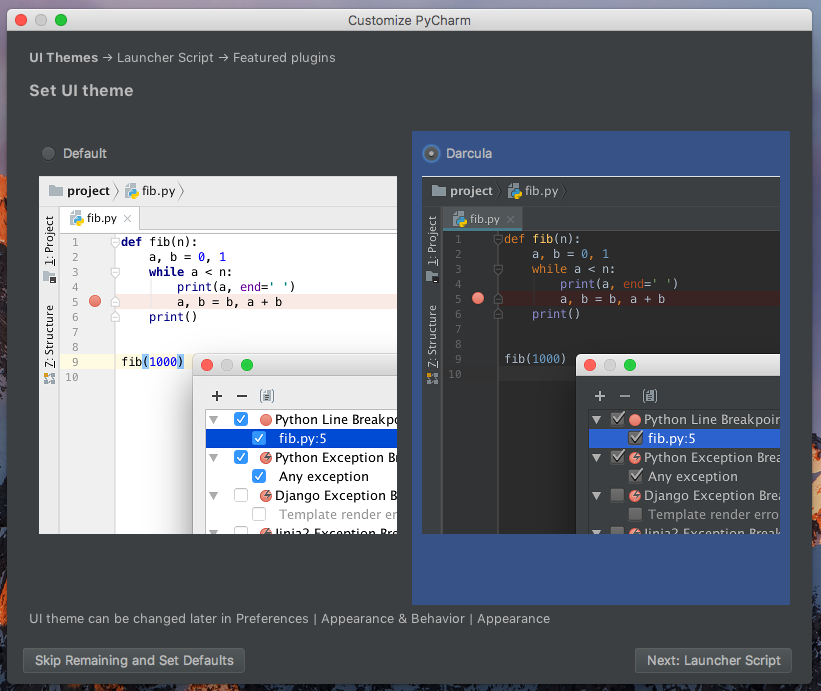Viewport: 821px width, 691px height.
Task: Toggle the fib.py:5 checkbox in Default preview
Action: pyautogui.click(x=259, y=438)
